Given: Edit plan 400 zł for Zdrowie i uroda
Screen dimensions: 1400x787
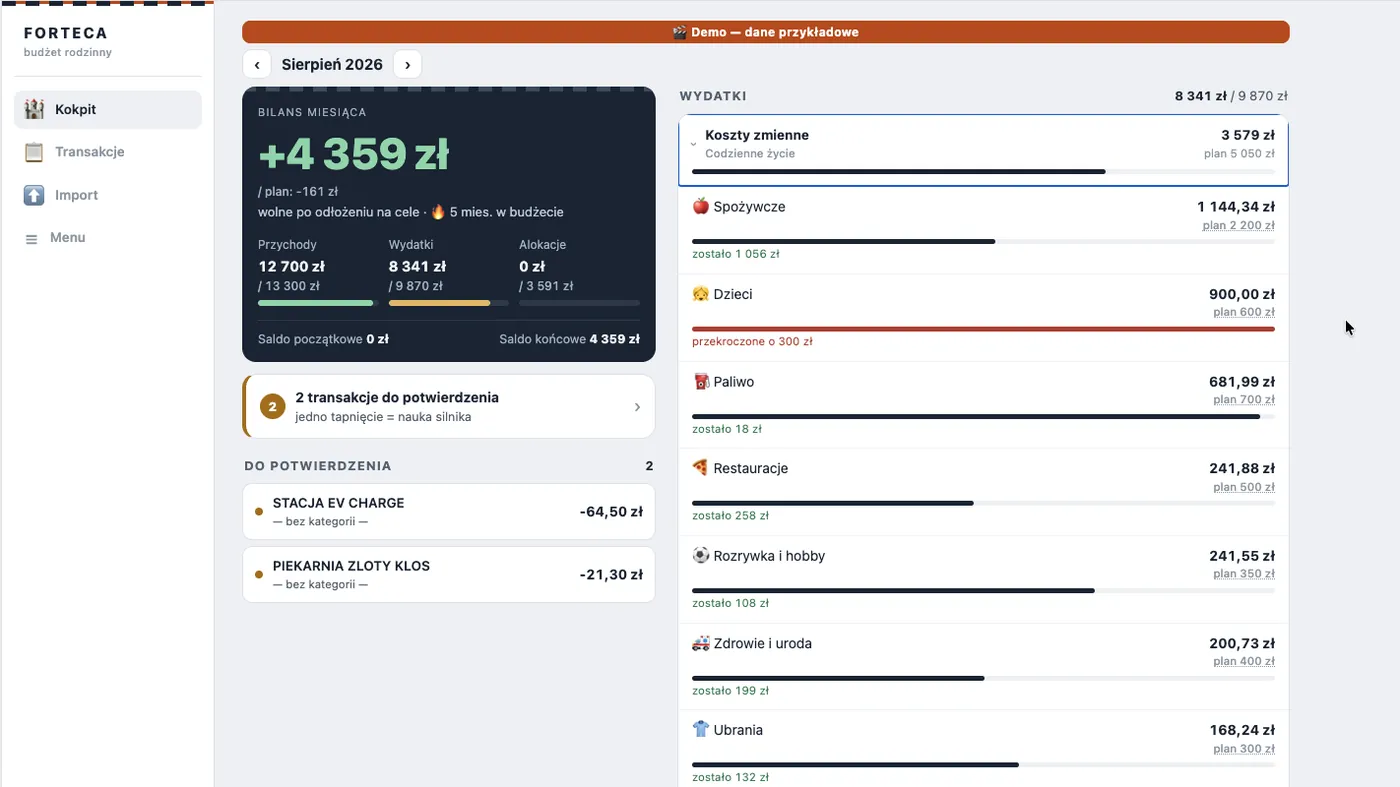Looking at the screenshot, I should (x=1244, y=662).
